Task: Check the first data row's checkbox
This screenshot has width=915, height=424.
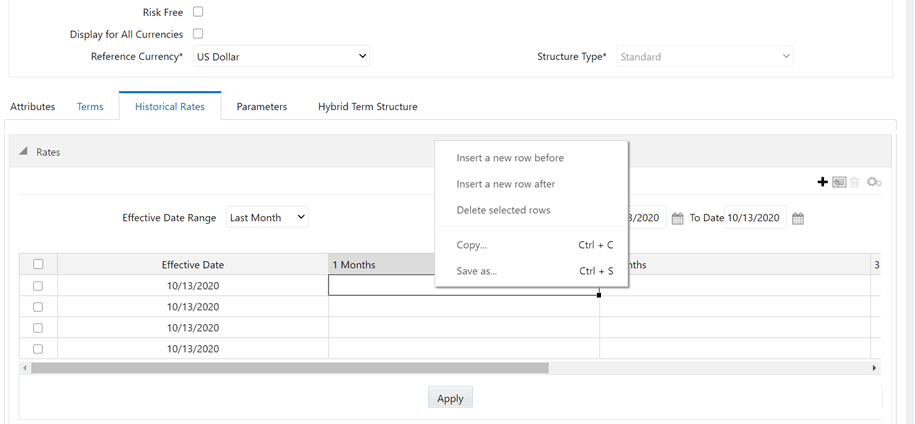Action: point(38,286)
